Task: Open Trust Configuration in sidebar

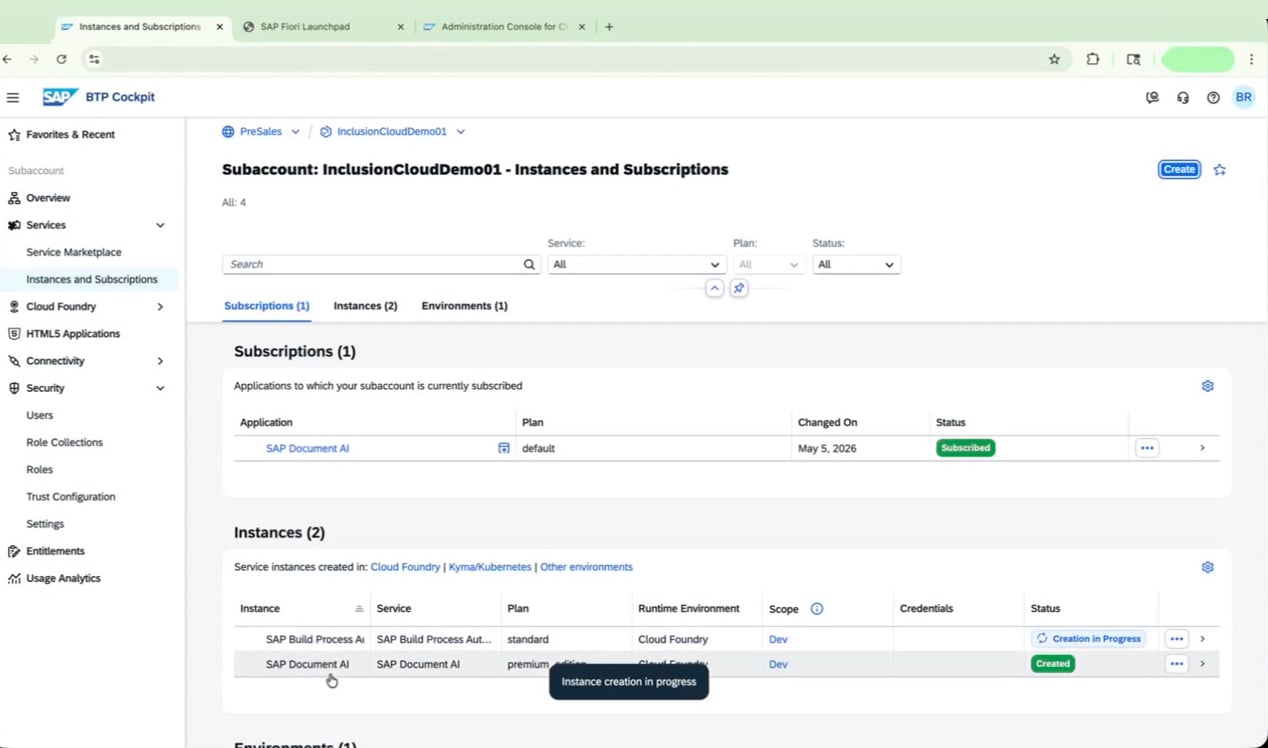Action: [70, 497]
